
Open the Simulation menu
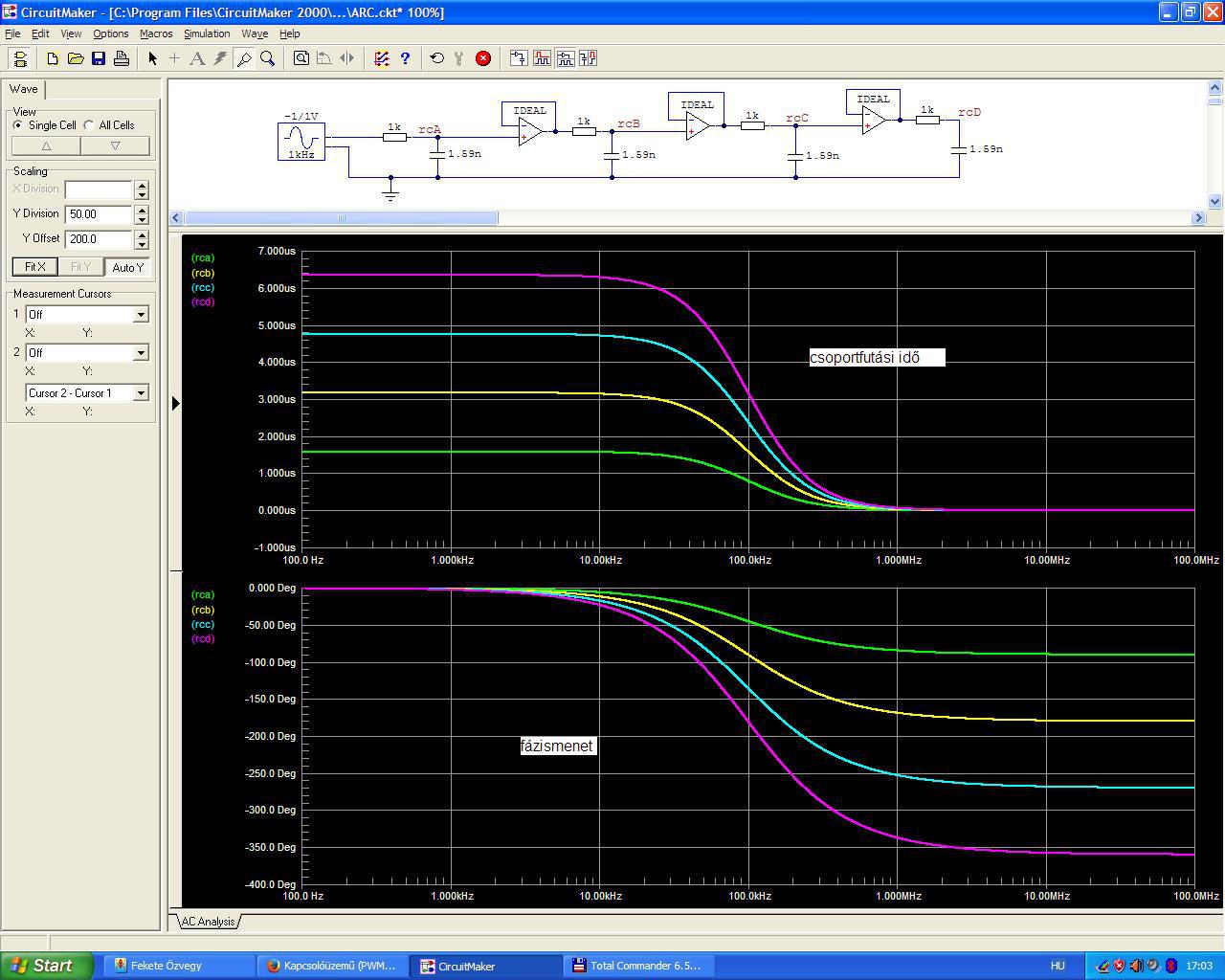coord(207,33)
